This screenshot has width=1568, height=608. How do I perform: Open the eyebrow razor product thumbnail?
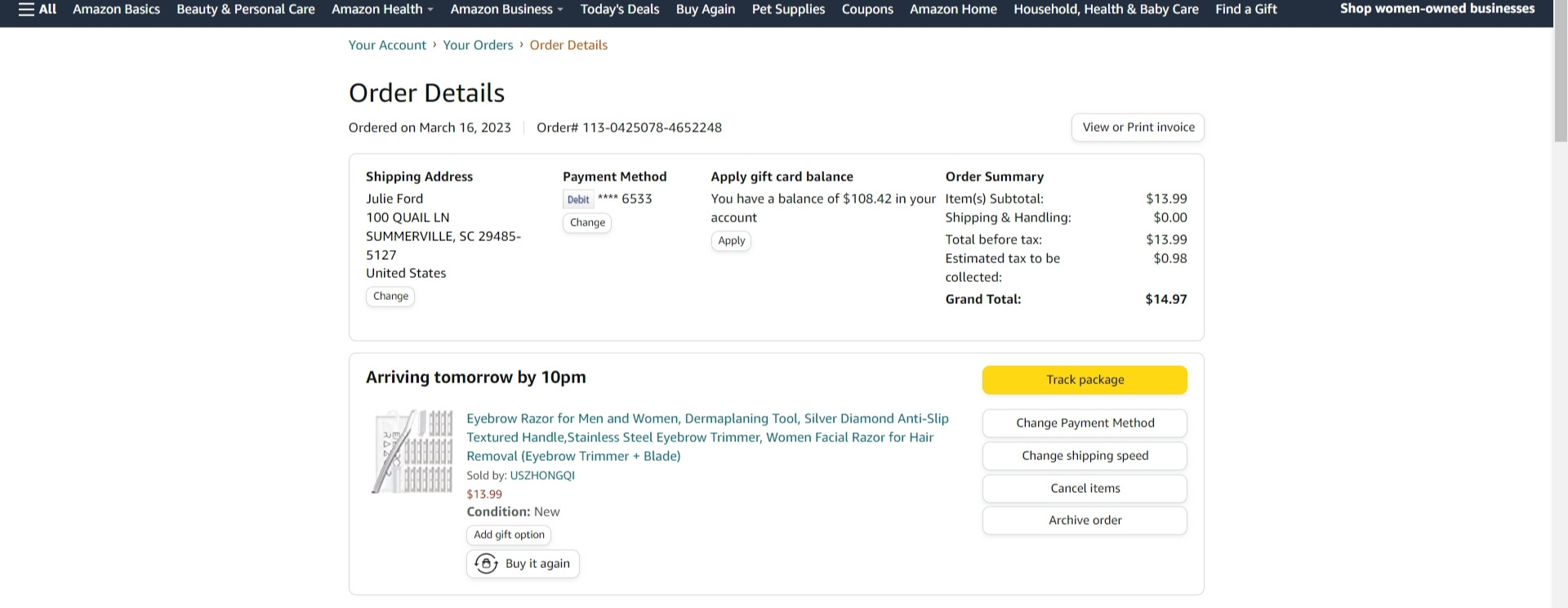[x=412, y=452]
